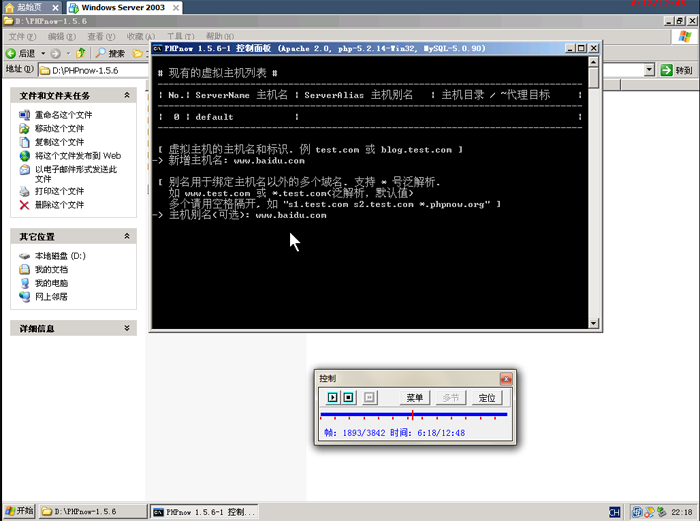Click the play button in 控制 window

[333, 397]
